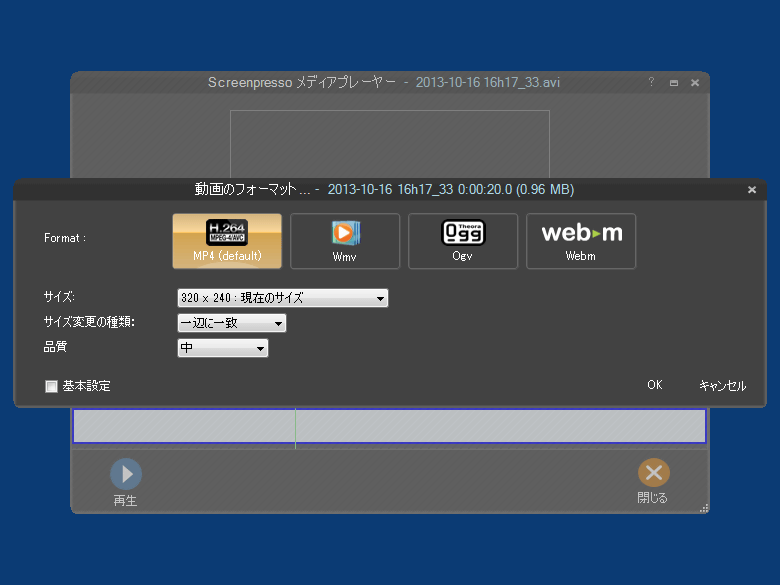Image resolution: width=780 pixels, height=585 pixels.
Task: Click the green marker on the timeline
Action: [x=295, y=428]
